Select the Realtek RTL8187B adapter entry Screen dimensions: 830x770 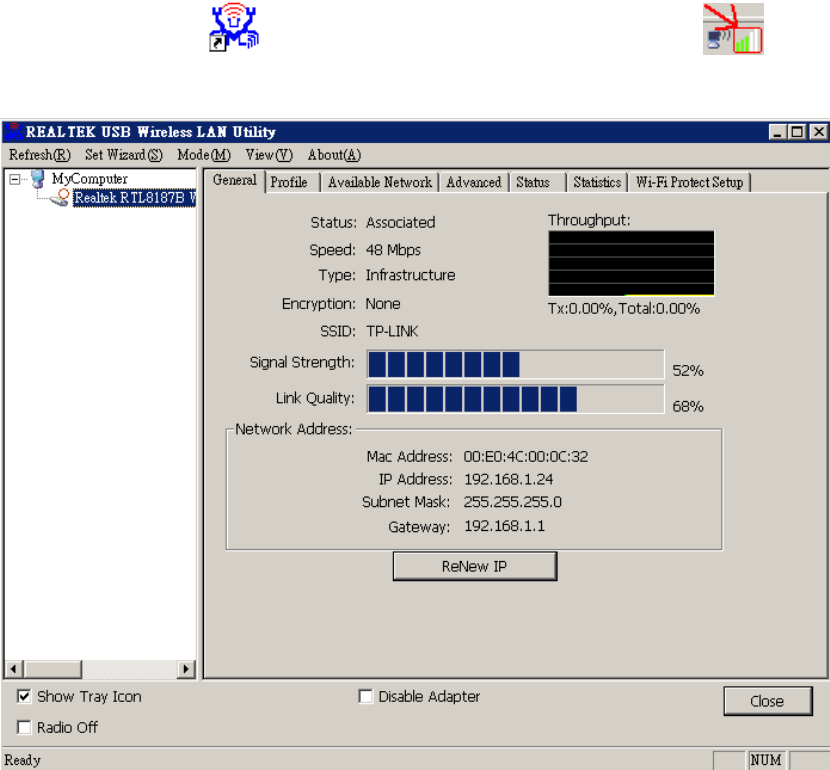[x=134, y=198]
